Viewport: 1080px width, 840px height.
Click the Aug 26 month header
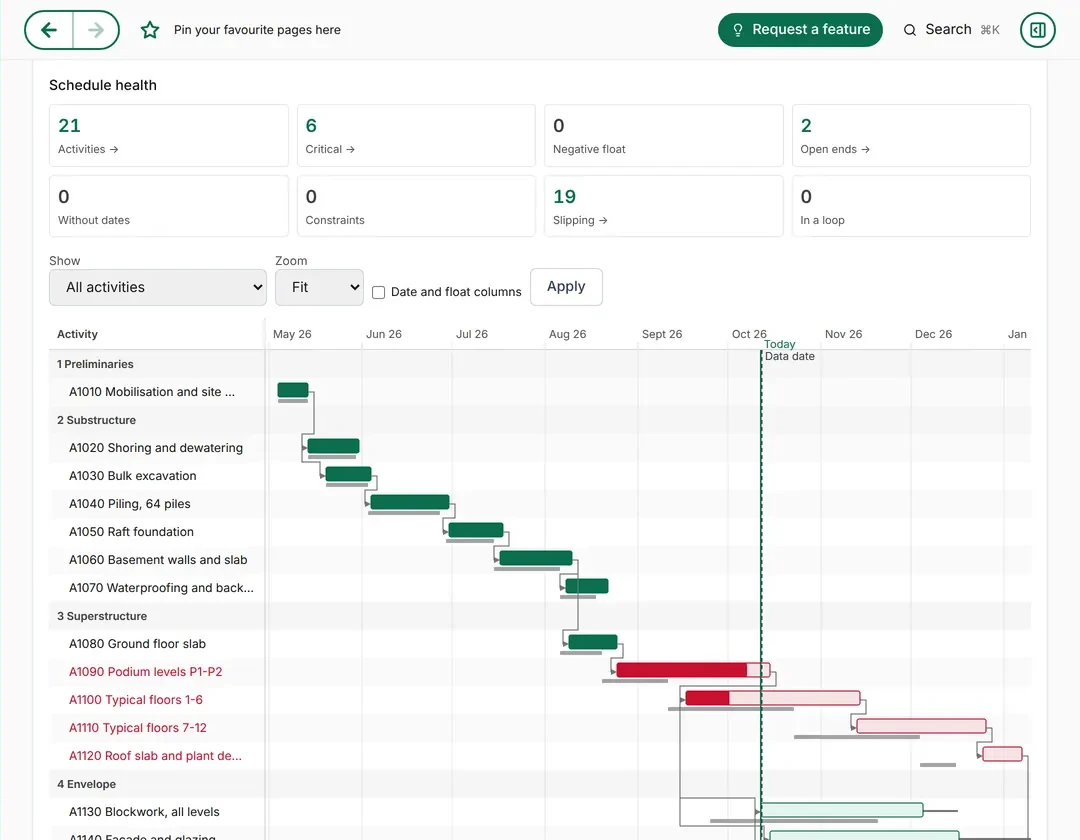click(568, 334)
